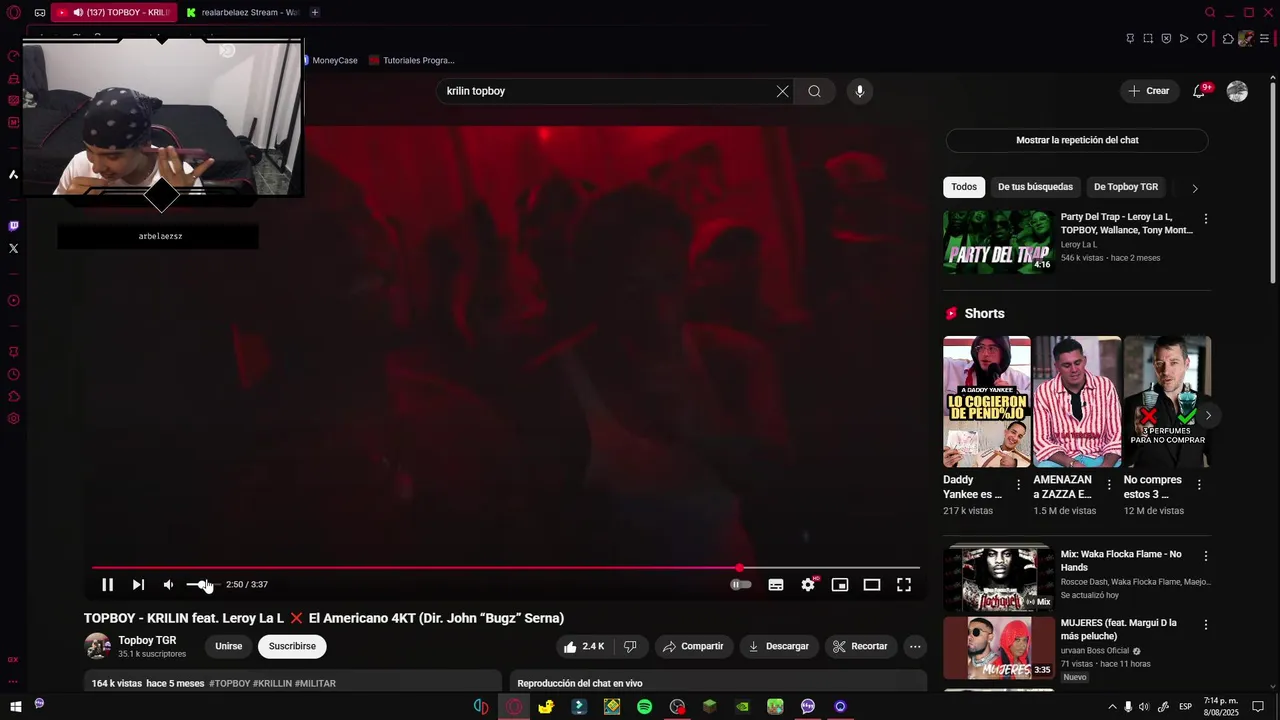
Task: Open options for the Daddy Yankee short
Action: coord(1018,485)
